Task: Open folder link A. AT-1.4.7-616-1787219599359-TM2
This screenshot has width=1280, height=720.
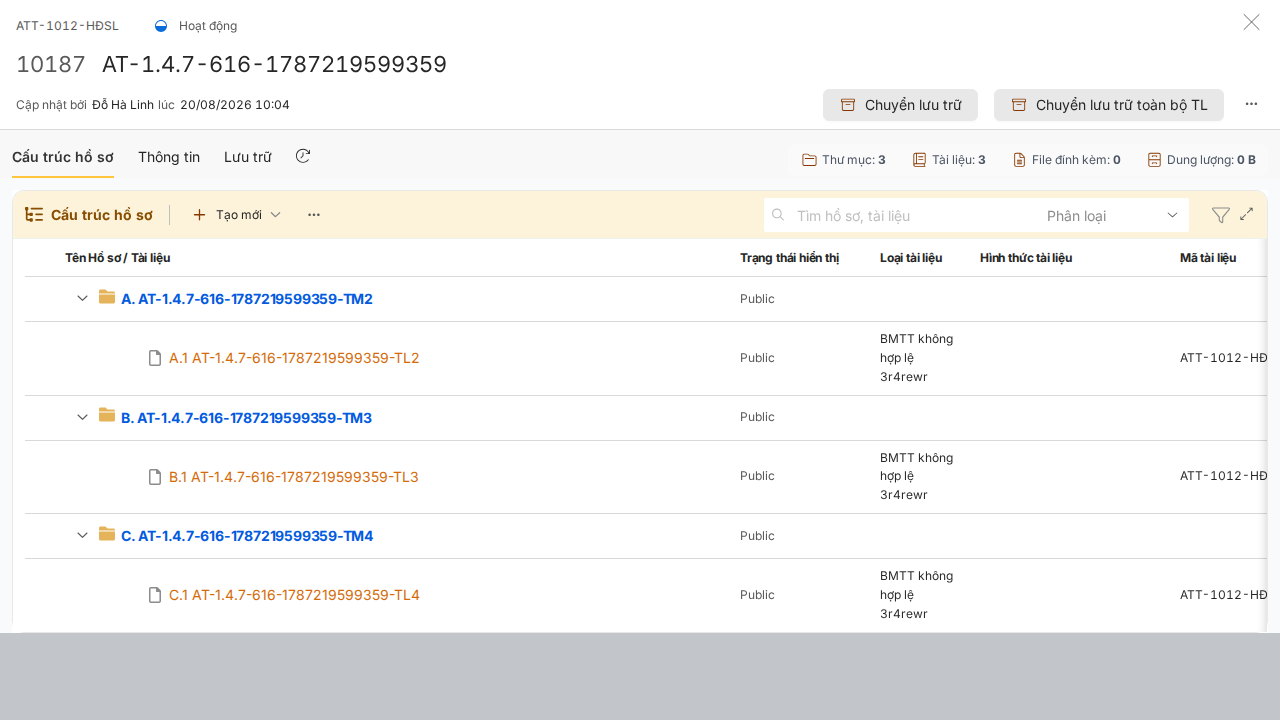Action: 247,299
